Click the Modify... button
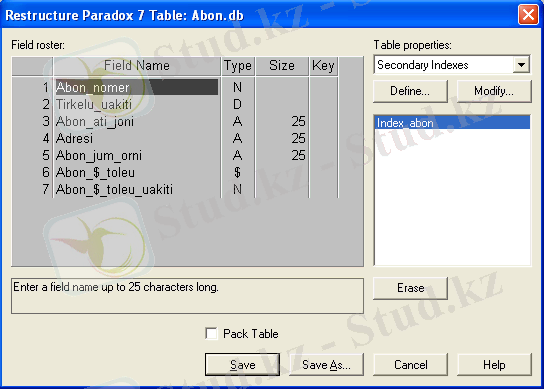 [x=494, y=91]
